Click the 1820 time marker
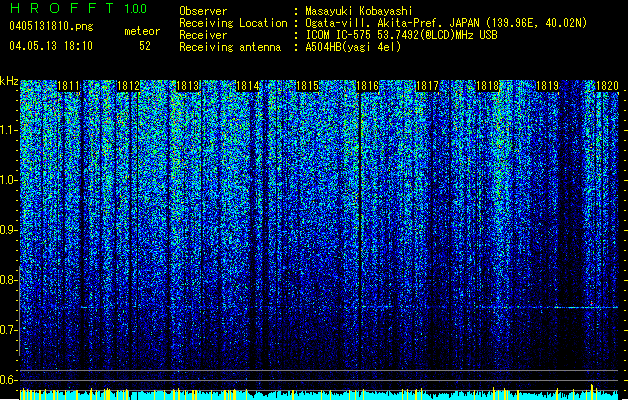The image size is (629, 400). click(x=607, y=86)
